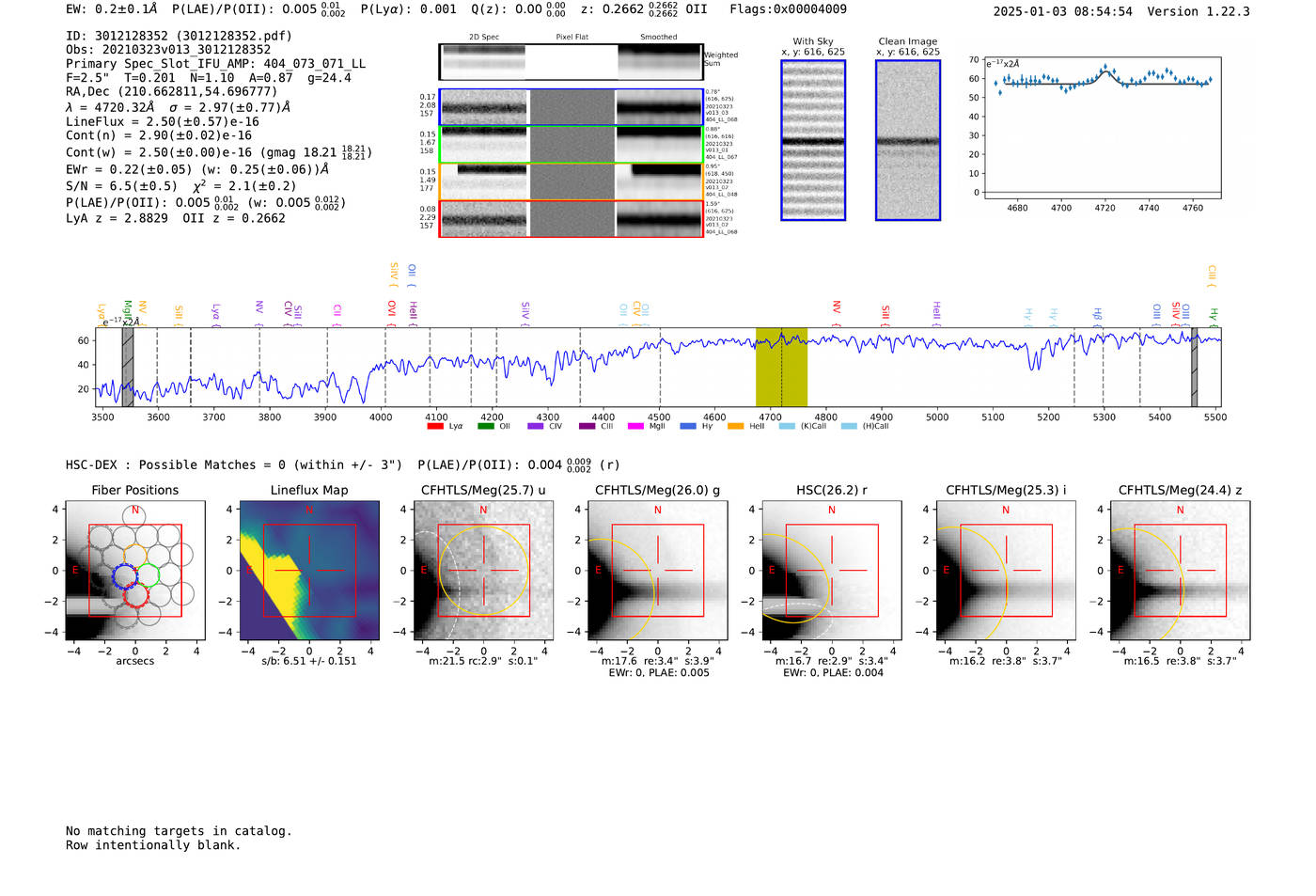
Task: Open the CFHTLS/Meg(24.4) z image
Action: point(1180,570)
